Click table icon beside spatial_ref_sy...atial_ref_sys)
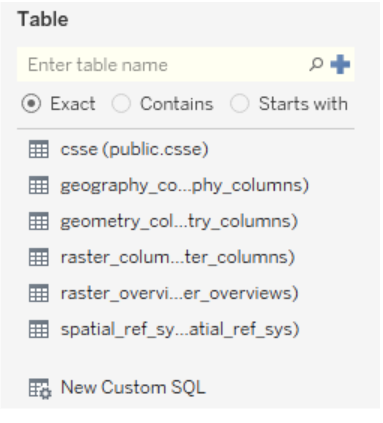 [39, 329]
